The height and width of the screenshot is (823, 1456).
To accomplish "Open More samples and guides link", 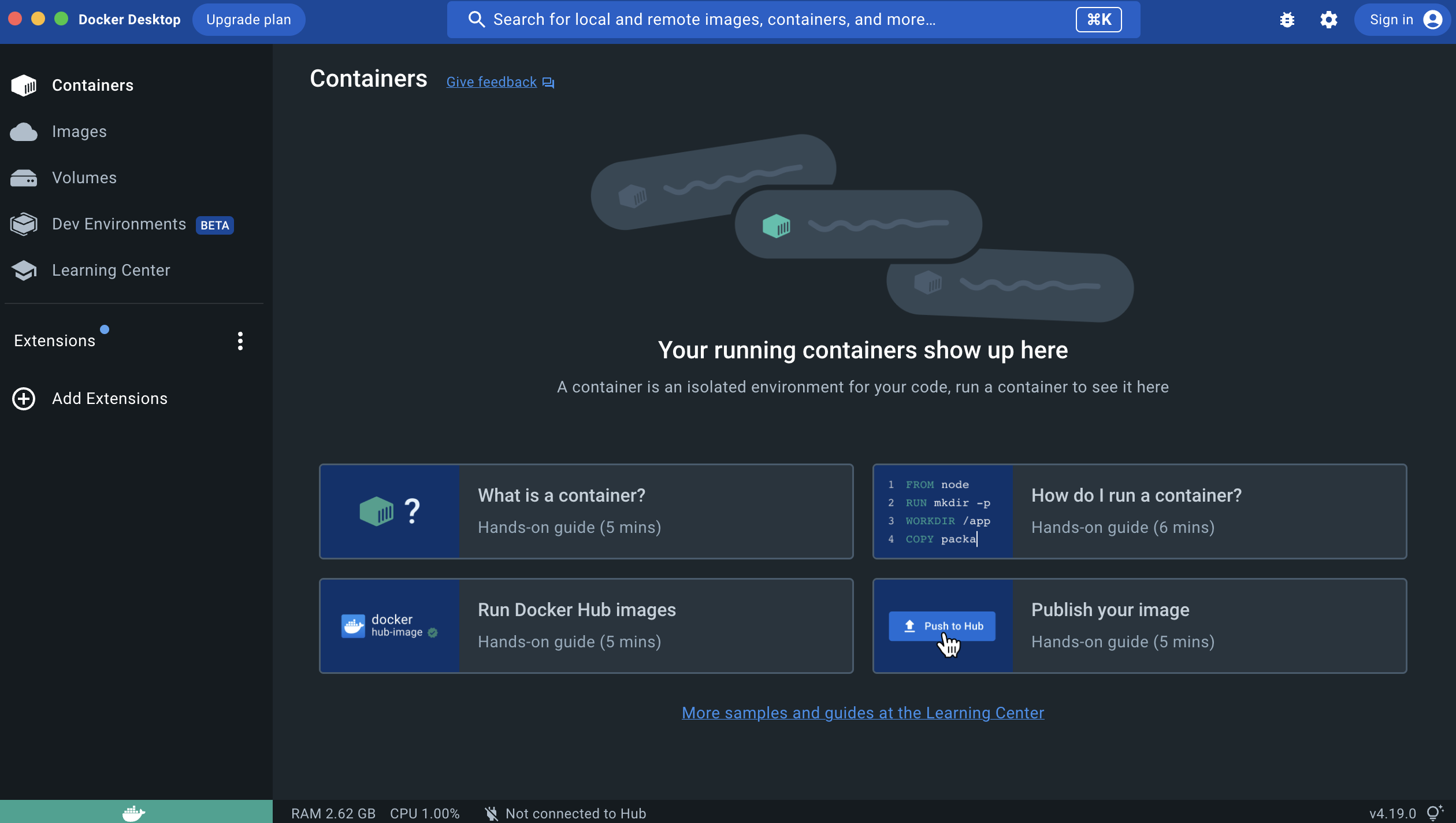I will (863, 713).
